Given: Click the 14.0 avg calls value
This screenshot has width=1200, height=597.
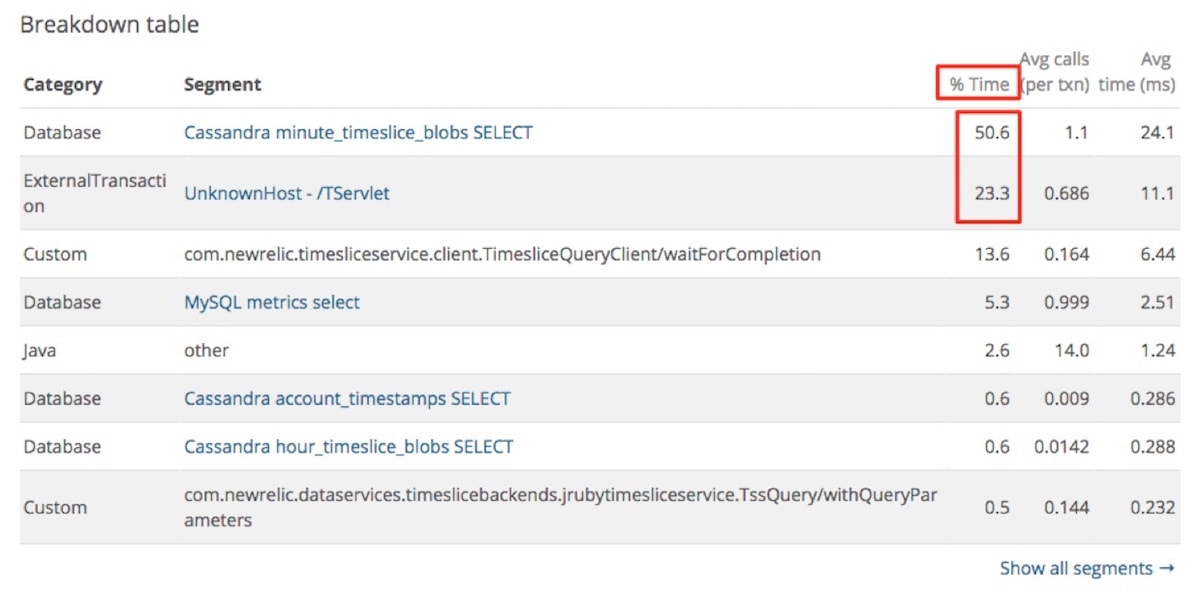Looking at the screenshot, I should [x=1072, y=350].
